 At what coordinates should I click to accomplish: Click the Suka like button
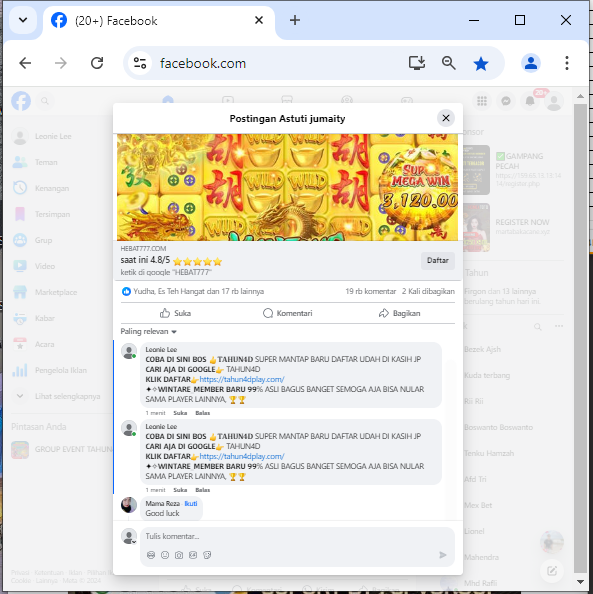click(175, 313)
